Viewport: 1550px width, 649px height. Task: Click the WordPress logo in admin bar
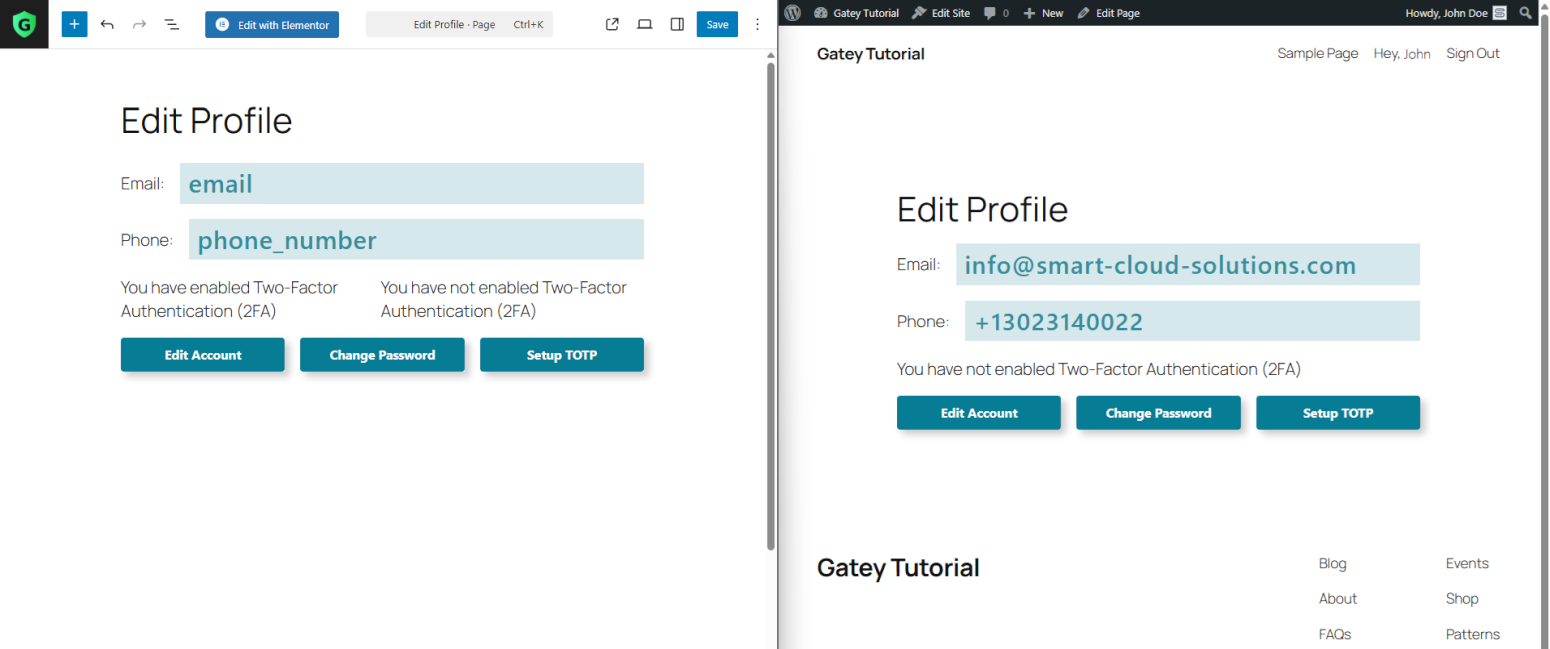793,13
